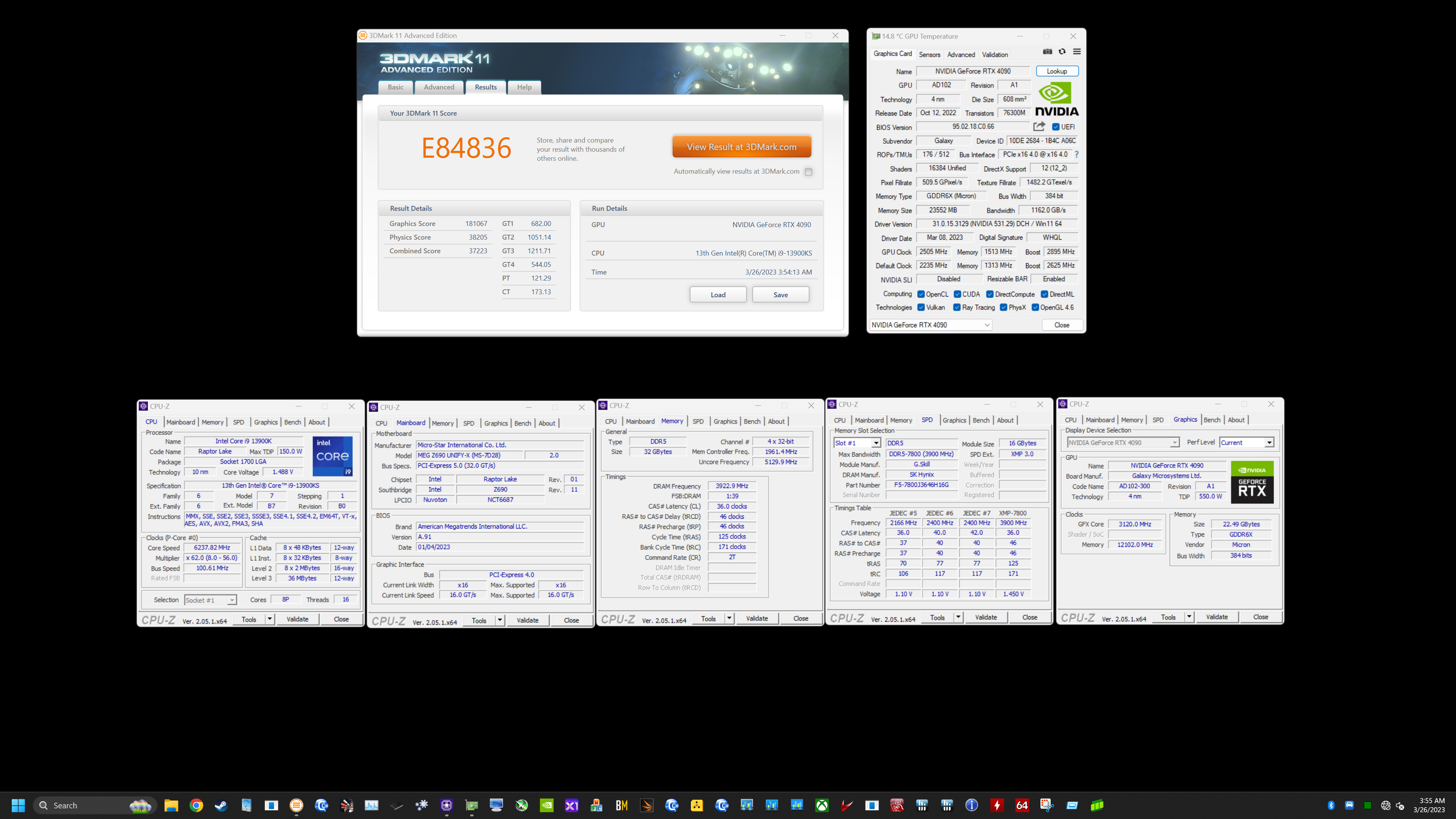Toggle the PhysX checkbox
The height and width of the screenshot is (819, 1456).
point(1003,308)
